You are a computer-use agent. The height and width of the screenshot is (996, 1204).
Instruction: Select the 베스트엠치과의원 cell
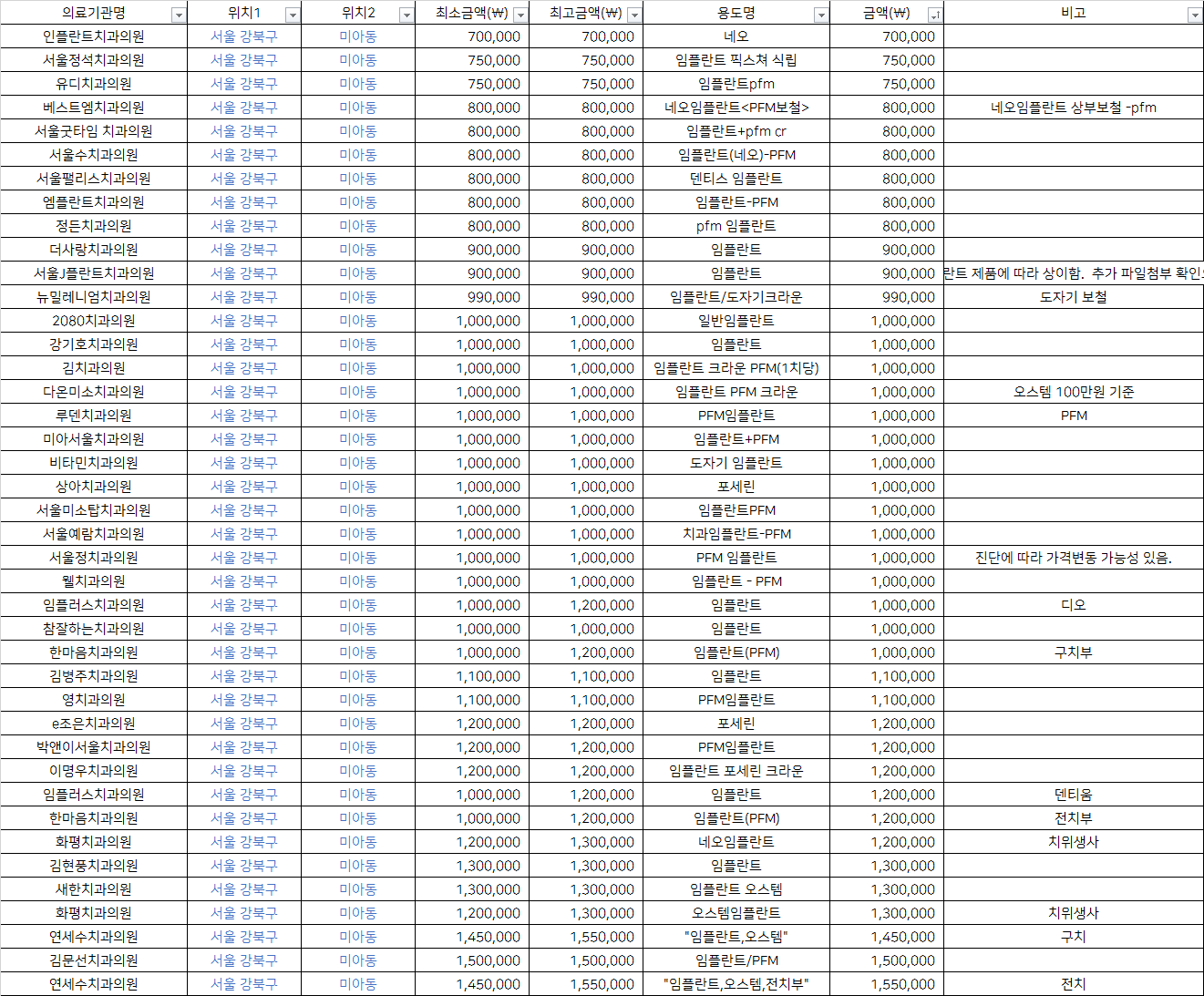94,108
